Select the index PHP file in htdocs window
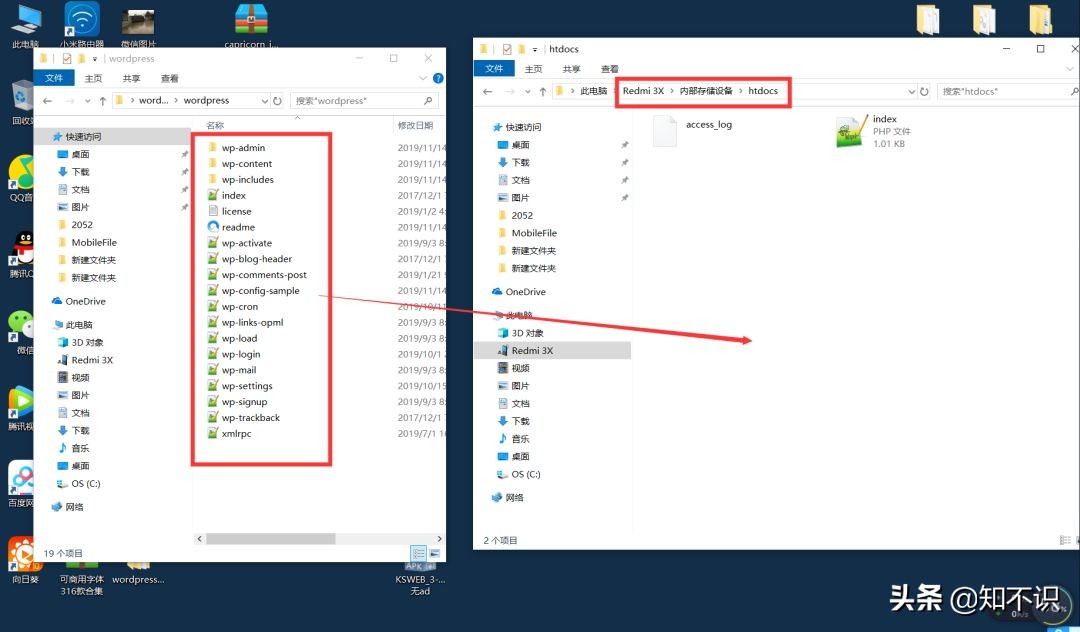 (x=873, y=131)
